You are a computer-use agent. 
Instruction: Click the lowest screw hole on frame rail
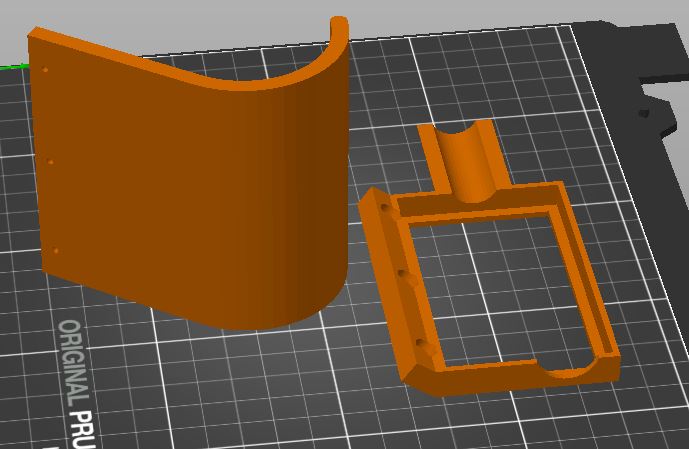pyautogui.click(x=421, y=342)
